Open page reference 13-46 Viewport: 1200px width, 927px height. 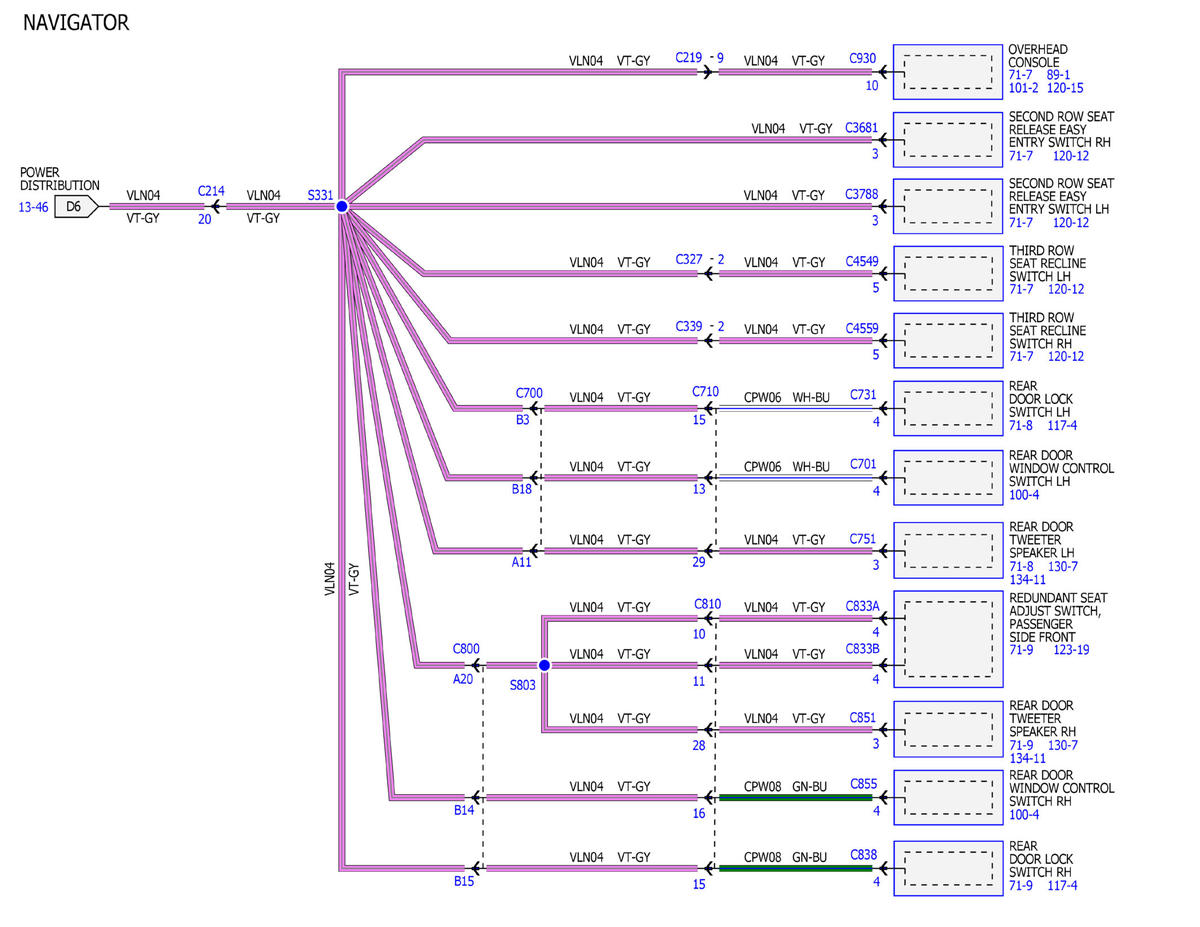point(33,207)
